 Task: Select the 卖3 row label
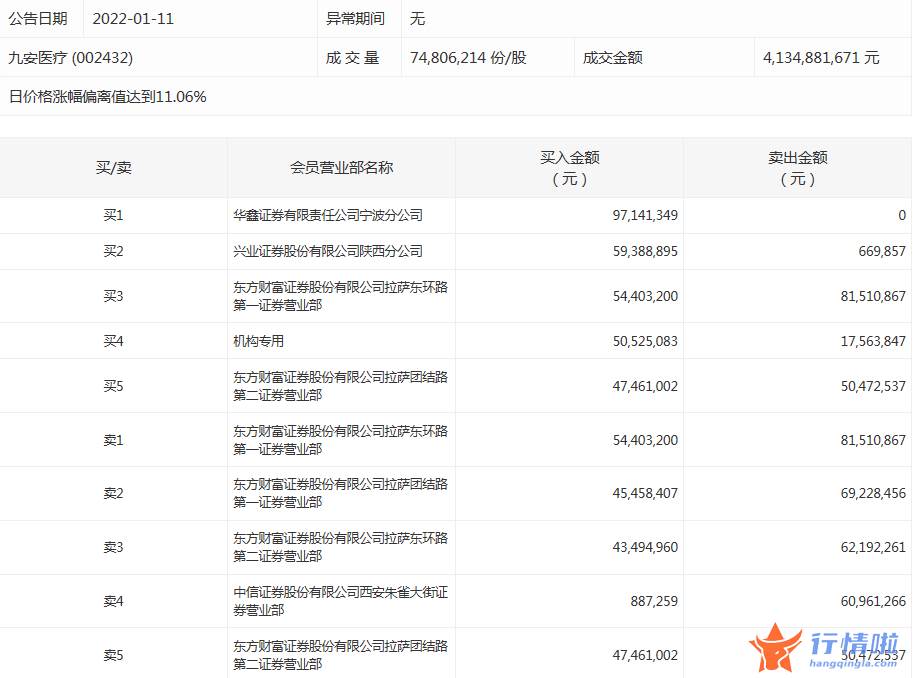(x=114, y=547)
